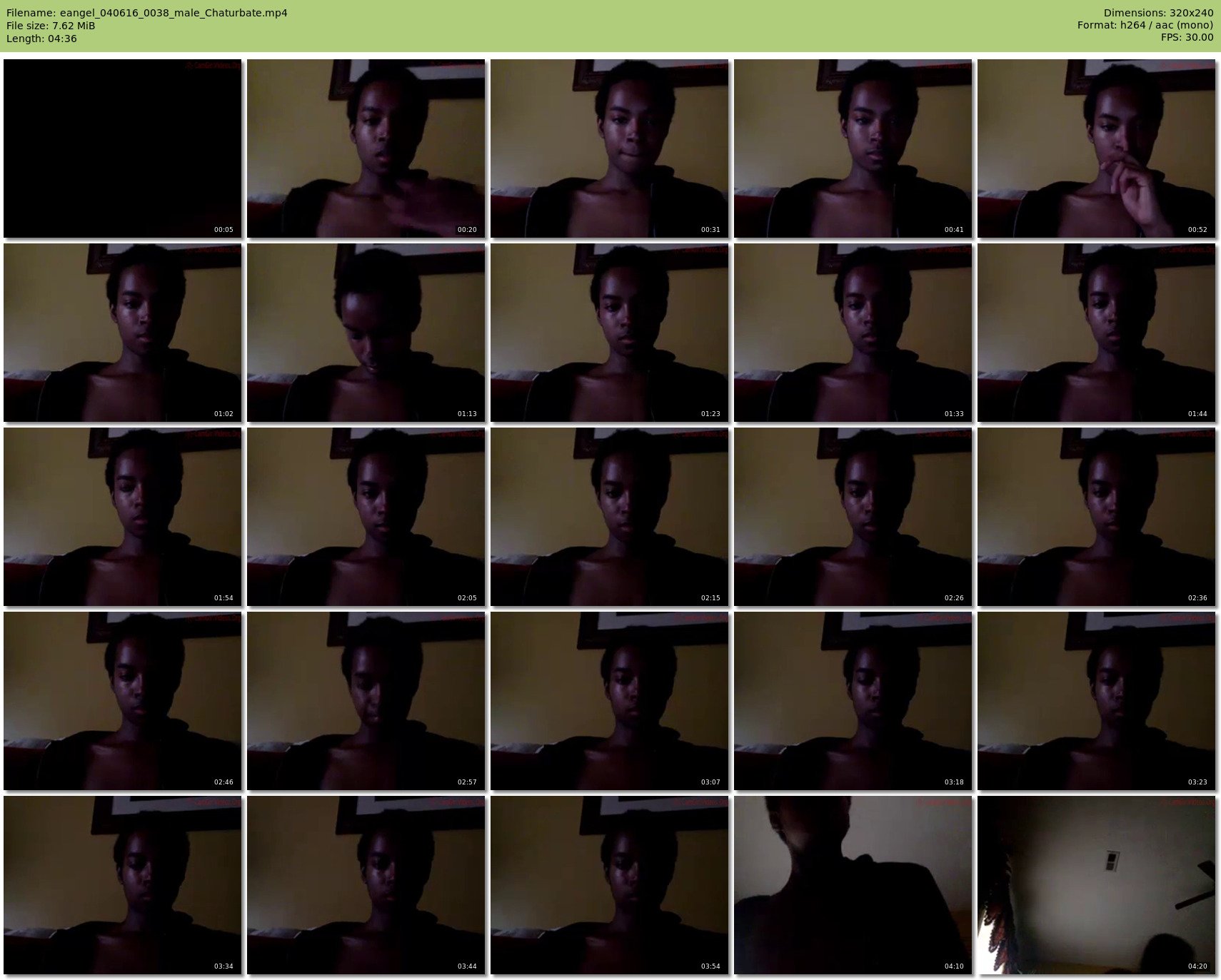Select the thumbnail at 01:54
1221x980 pixels.
point(123,517)
